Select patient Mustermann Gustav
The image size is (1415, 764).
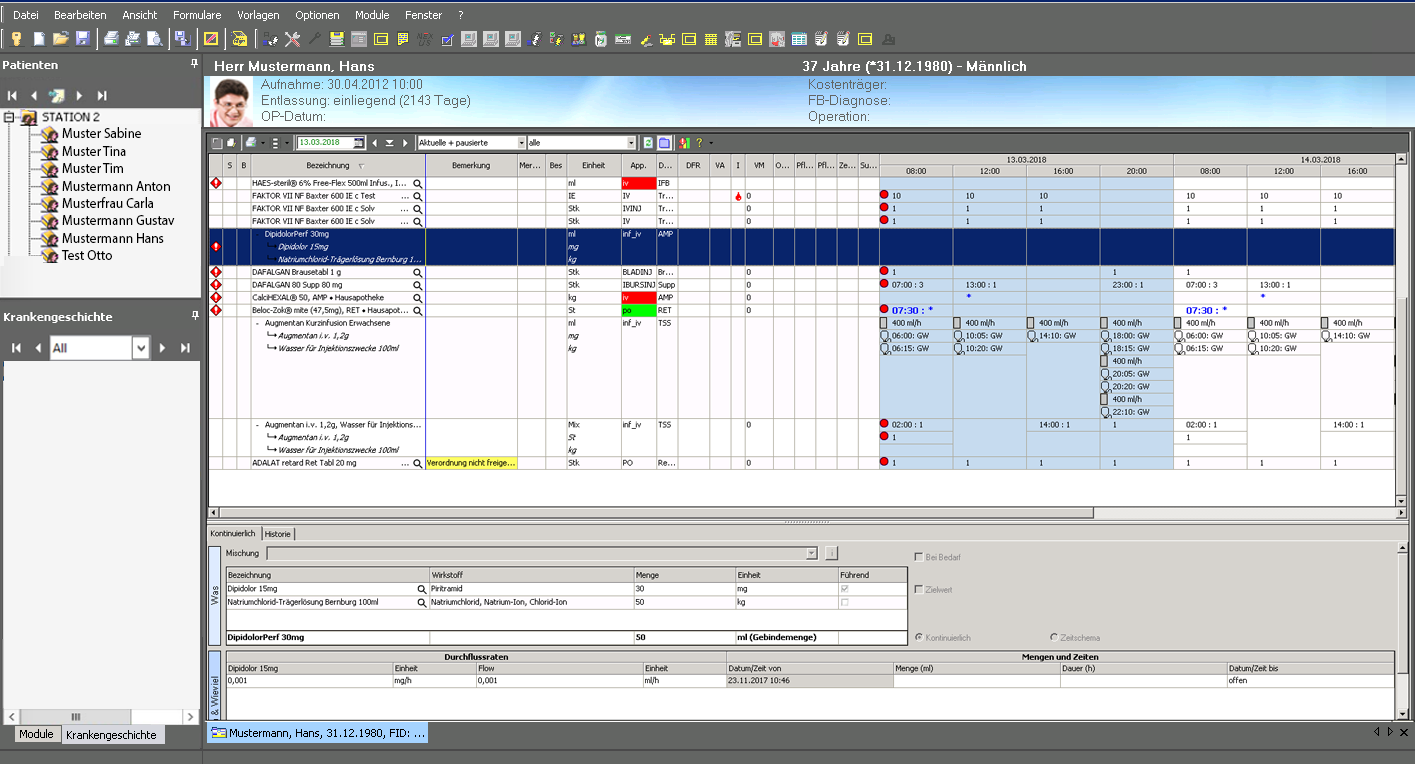click(118, 220)
